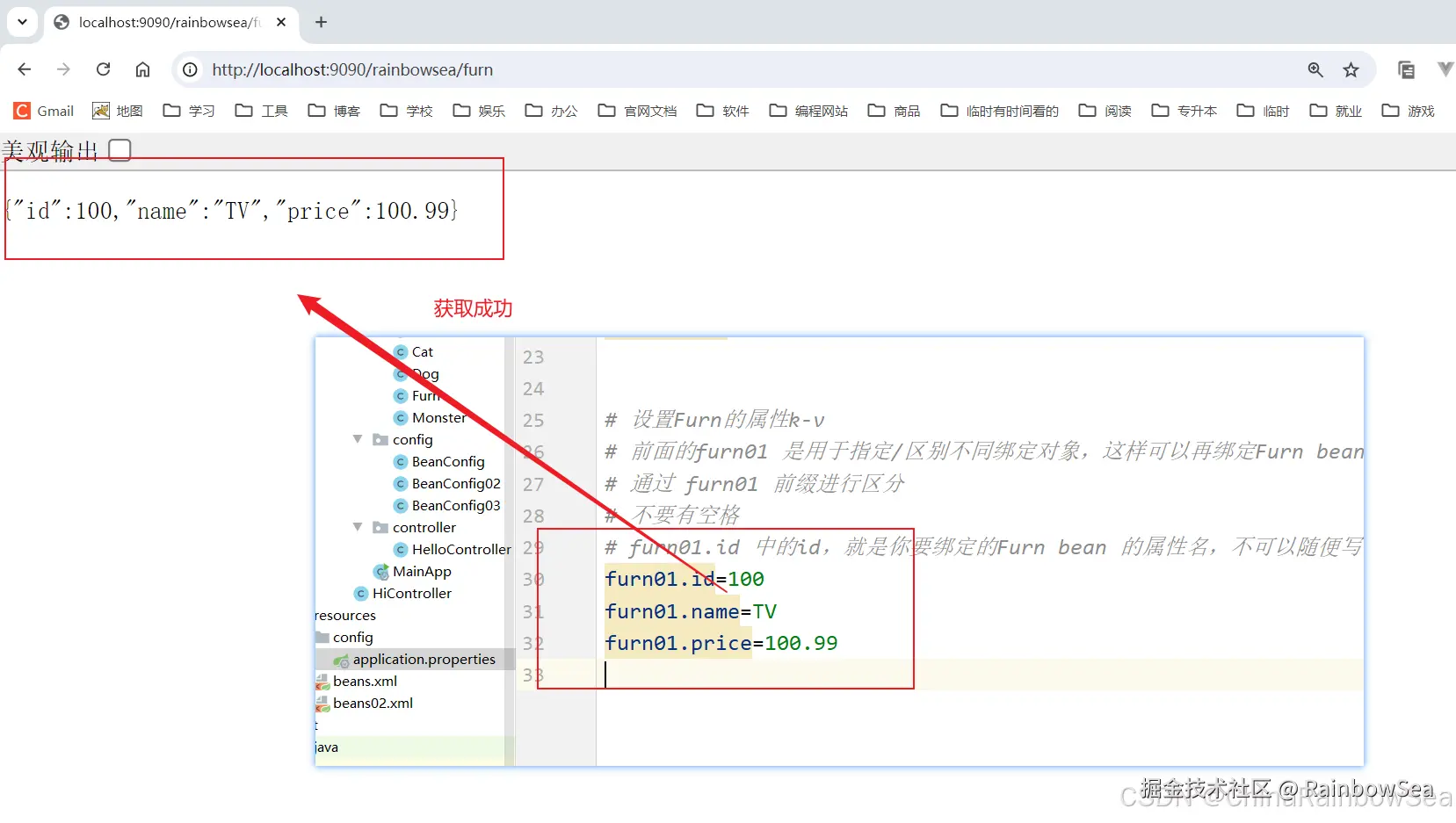Open the tab search dropdown arrow
Screen dimensions: 1456x823
pos(22,22)
